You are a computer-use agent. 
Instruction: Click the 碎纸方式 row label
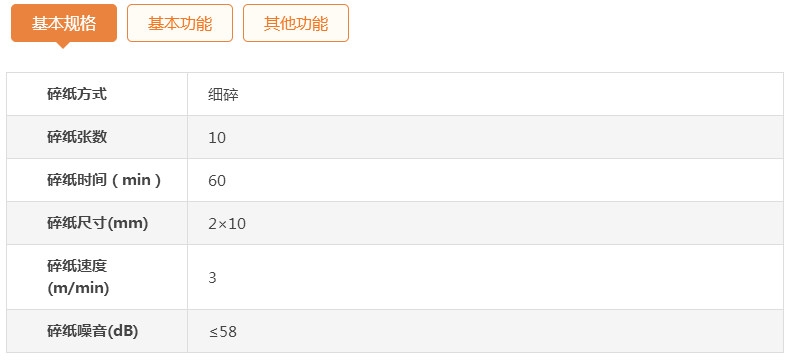tap(77, 94)
